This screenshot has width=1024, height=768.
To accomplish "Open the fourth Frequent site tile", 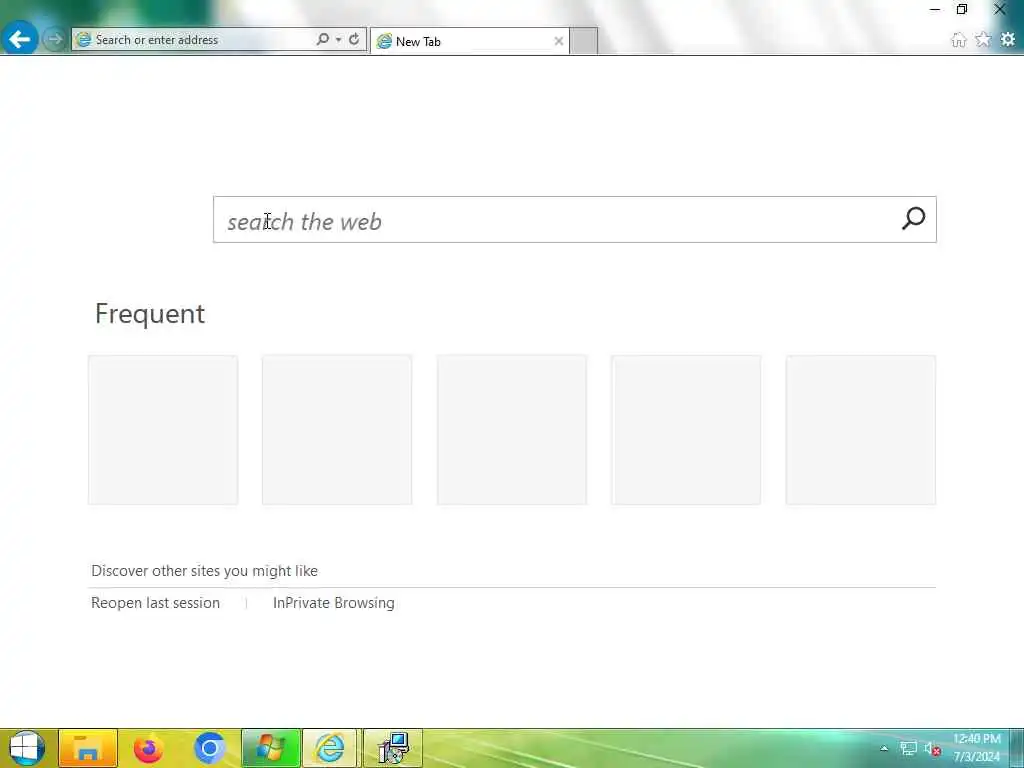I will (686, 430).
